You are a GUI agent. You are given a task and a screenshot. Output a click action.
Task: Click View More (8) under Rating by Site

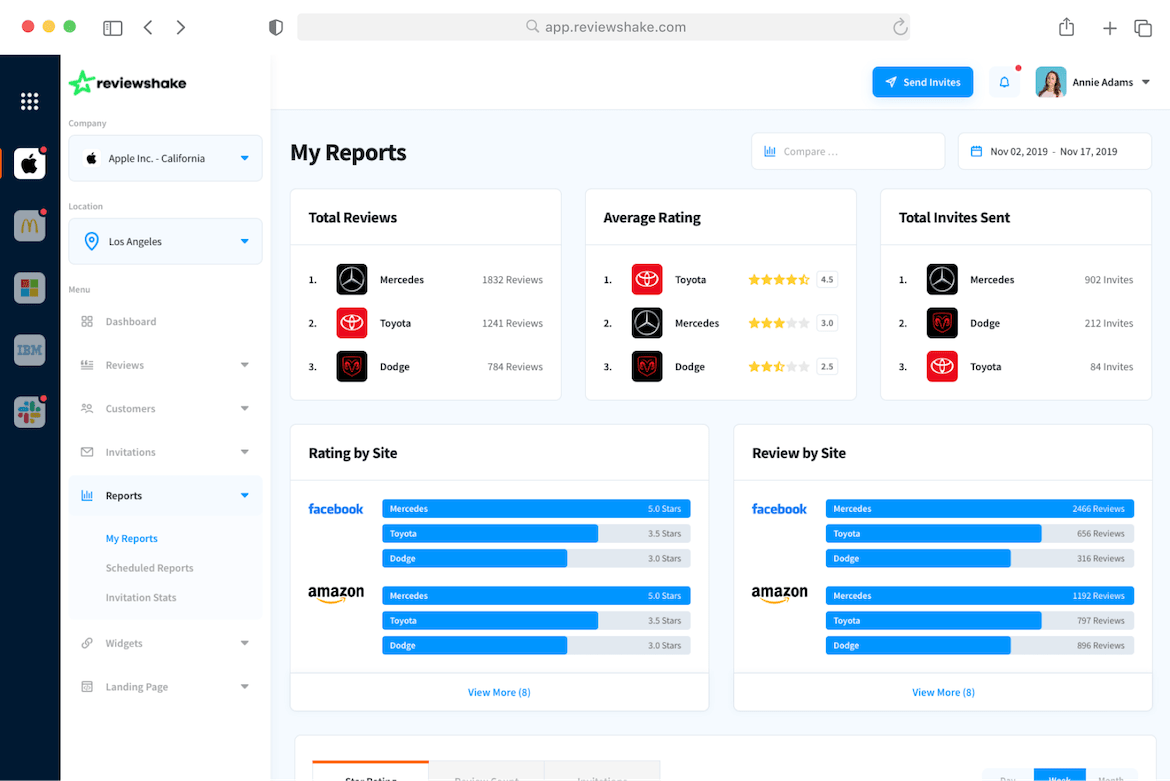(x=498, y=692)
